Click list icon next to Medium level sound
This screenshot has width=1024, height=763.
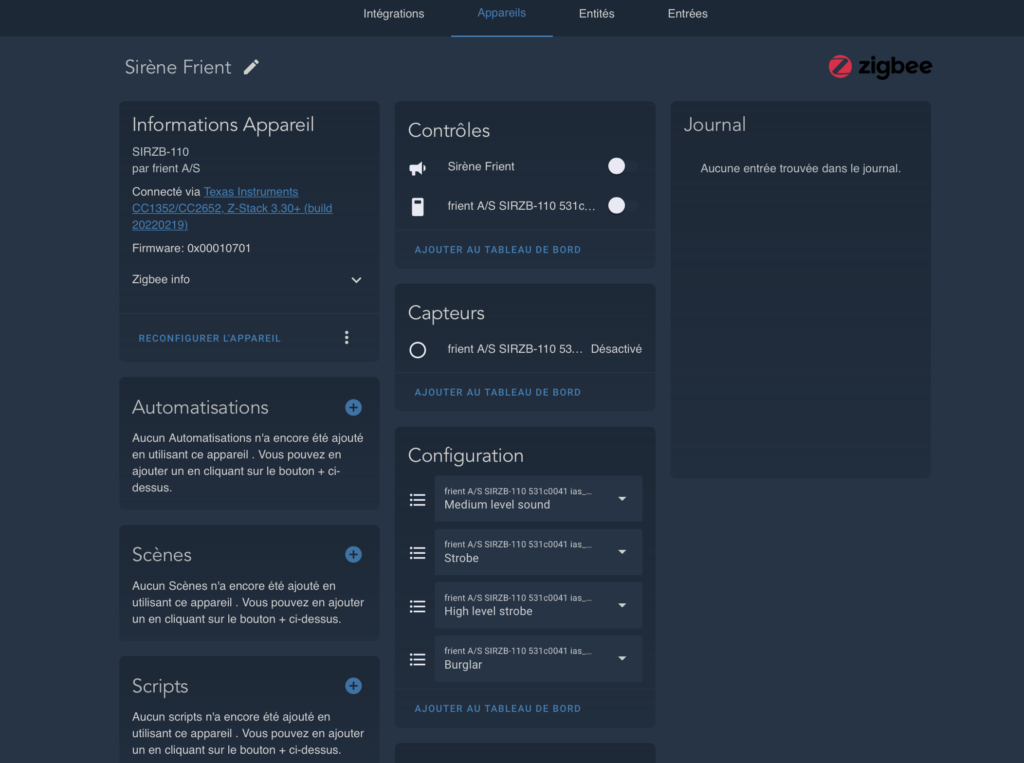click(x=418, y=500)
